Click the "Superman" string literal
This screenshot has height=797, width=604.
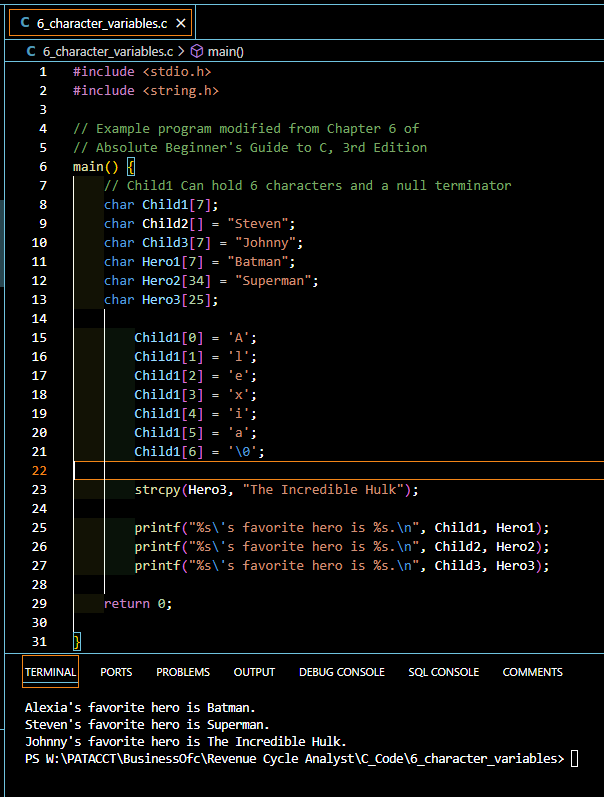(273, 281)
